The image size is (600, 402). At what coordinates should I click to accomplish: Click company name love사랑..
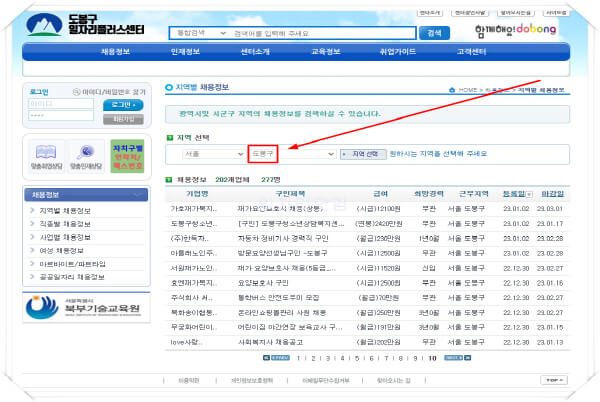click(x=186, y=342)
